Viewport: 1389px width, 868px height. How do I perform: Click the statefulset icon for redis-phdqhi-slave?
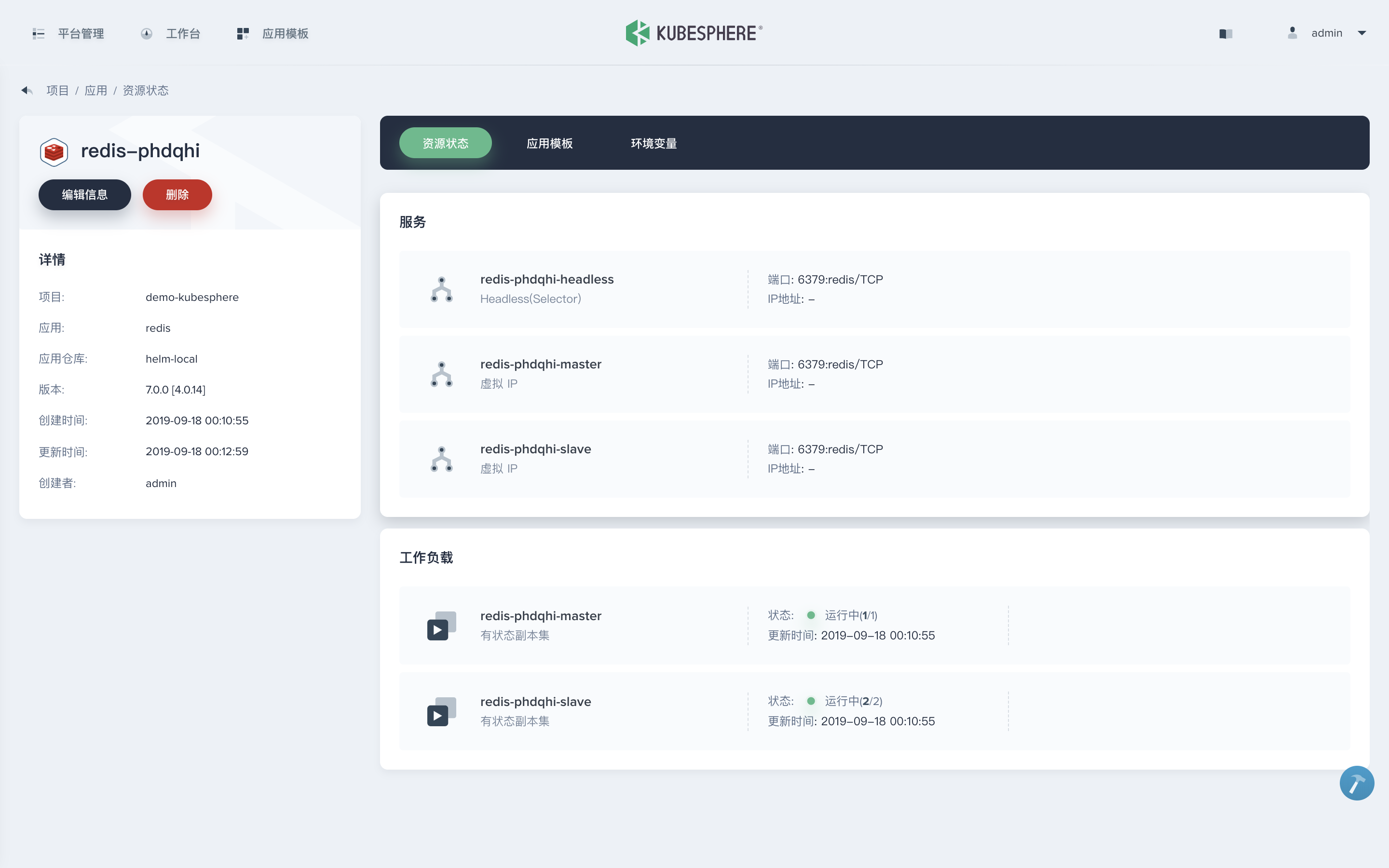tap(441, 711)
